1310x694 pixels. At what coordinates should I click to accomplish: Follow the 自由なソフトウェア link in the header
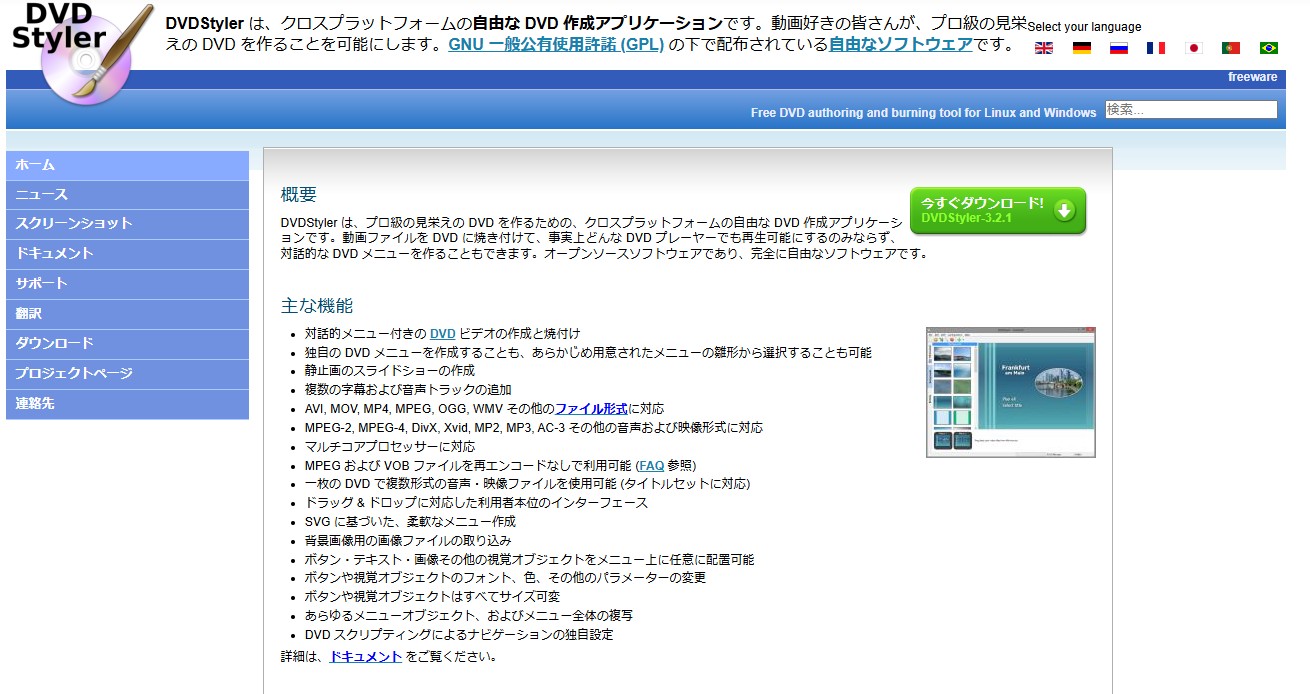901,45
